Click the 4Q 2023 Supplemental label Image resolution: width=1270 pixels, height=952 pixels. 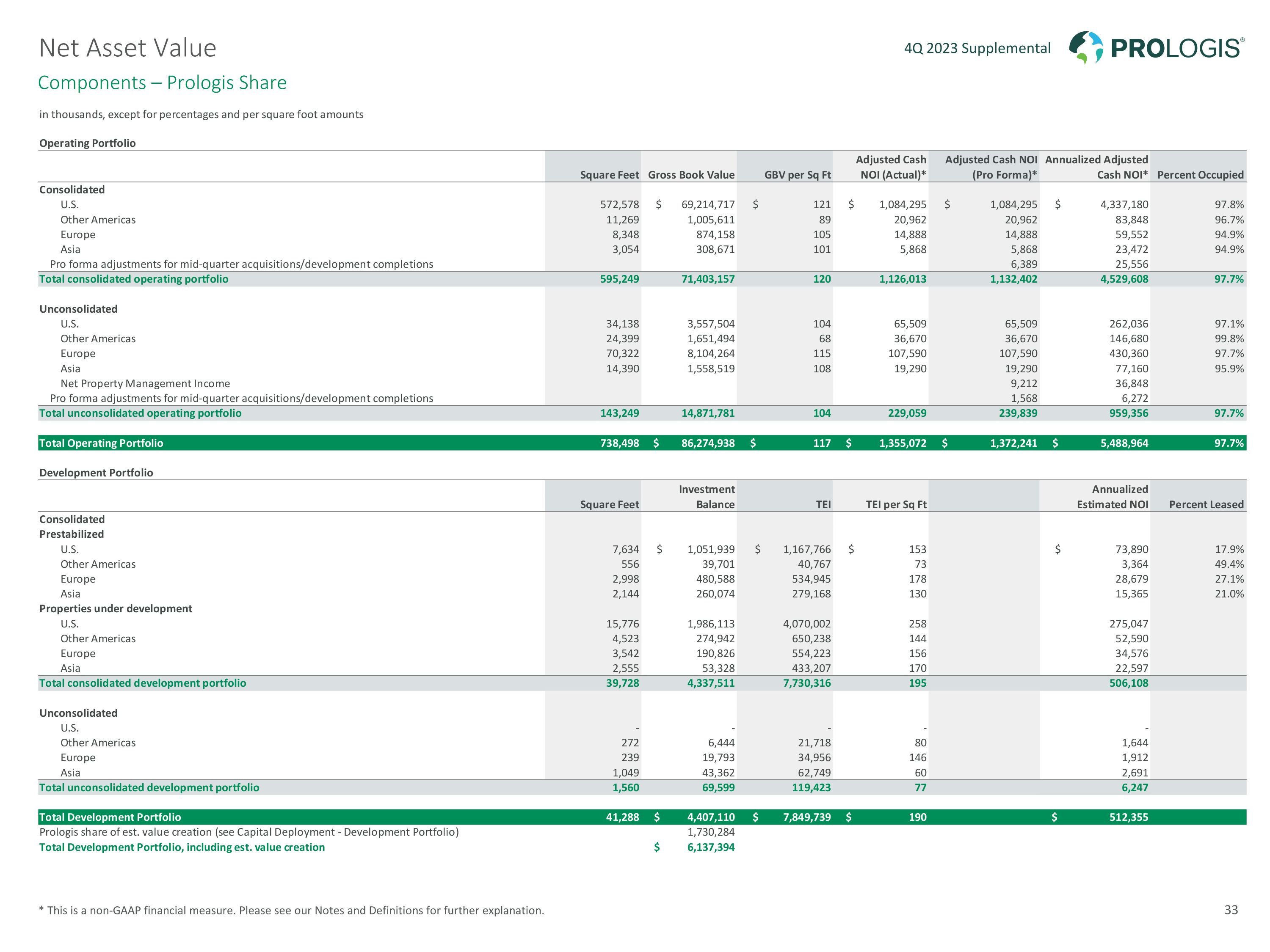click(977, 48)
